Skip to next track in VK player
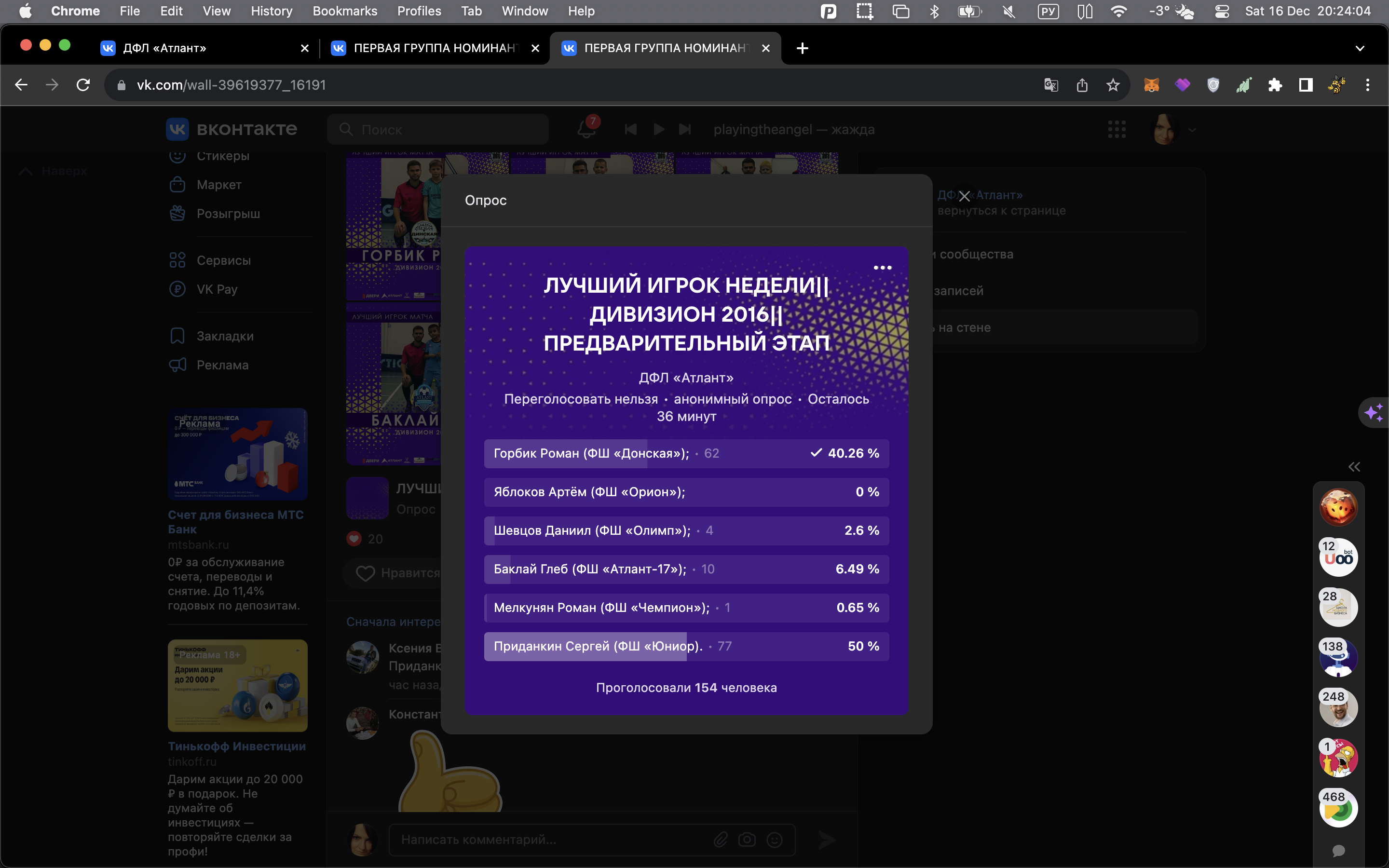The height and width of the screenshot is (868, 1389). click(685, 129)
